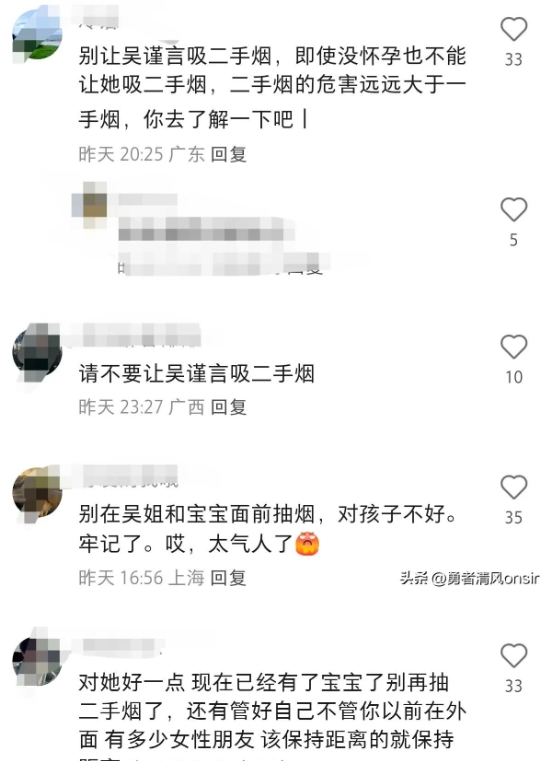This screenshot has width=545, height=761.
Task: Tap the like count 35 beside the 上海 comment
Action: tap(513, 518)
